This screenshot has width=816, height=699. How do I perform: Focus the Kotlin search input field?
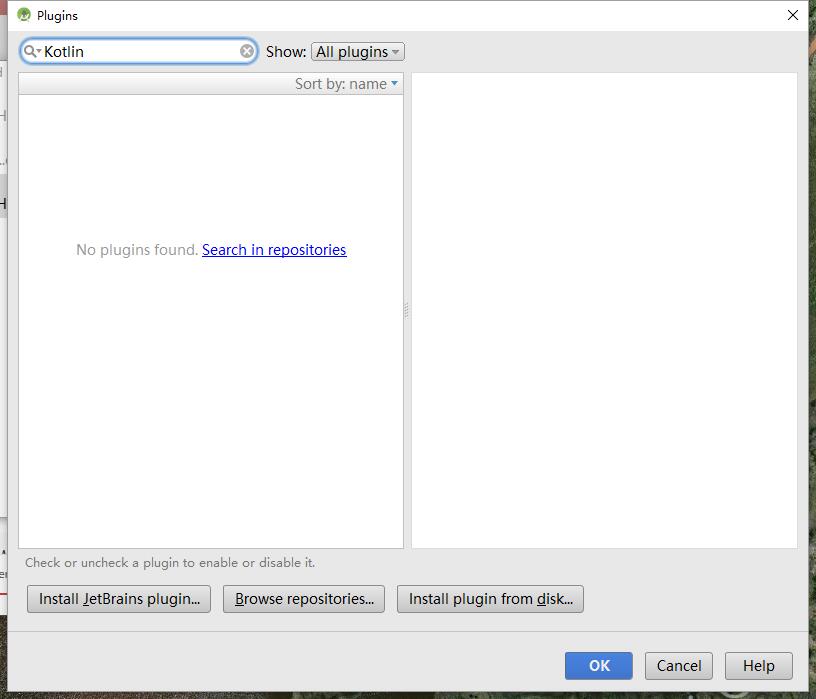pos(141,52)
